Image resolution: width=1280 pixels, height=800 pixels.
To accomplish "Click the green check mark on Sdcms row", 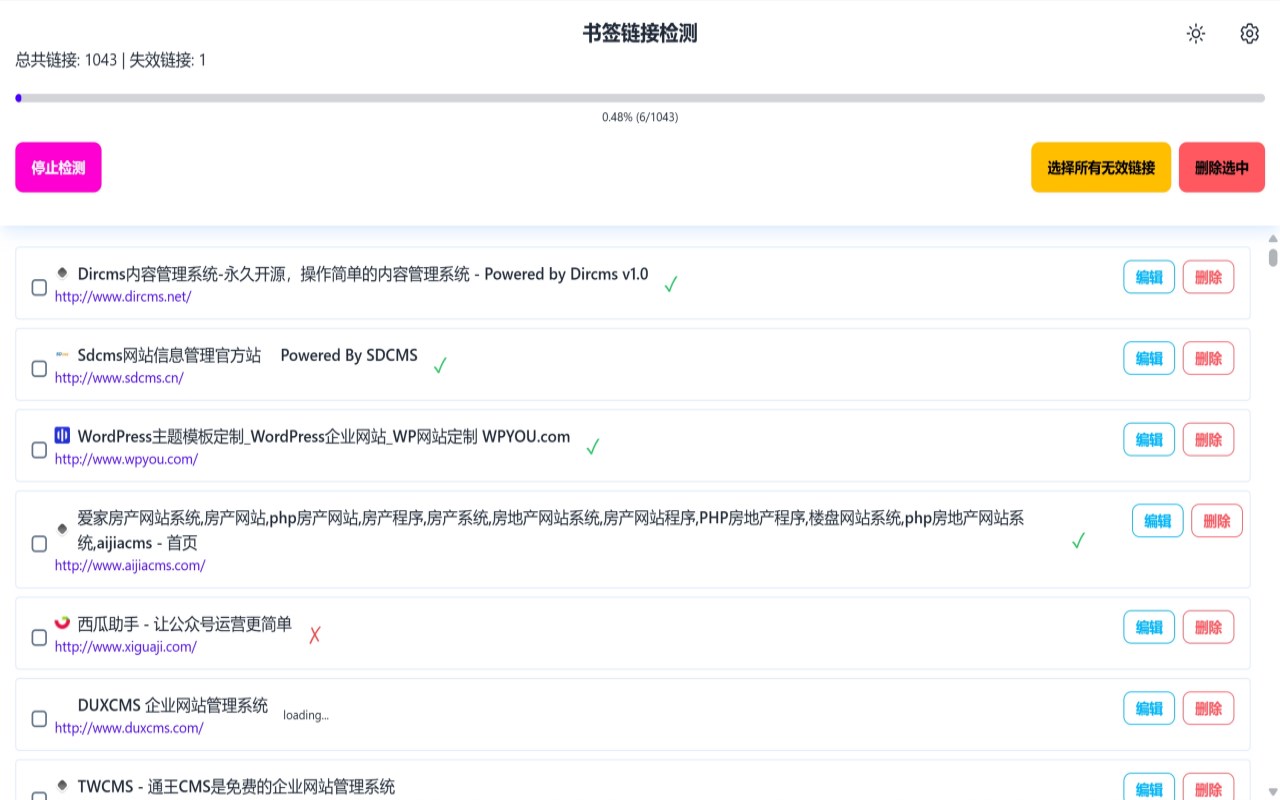I will pos(440,365).
